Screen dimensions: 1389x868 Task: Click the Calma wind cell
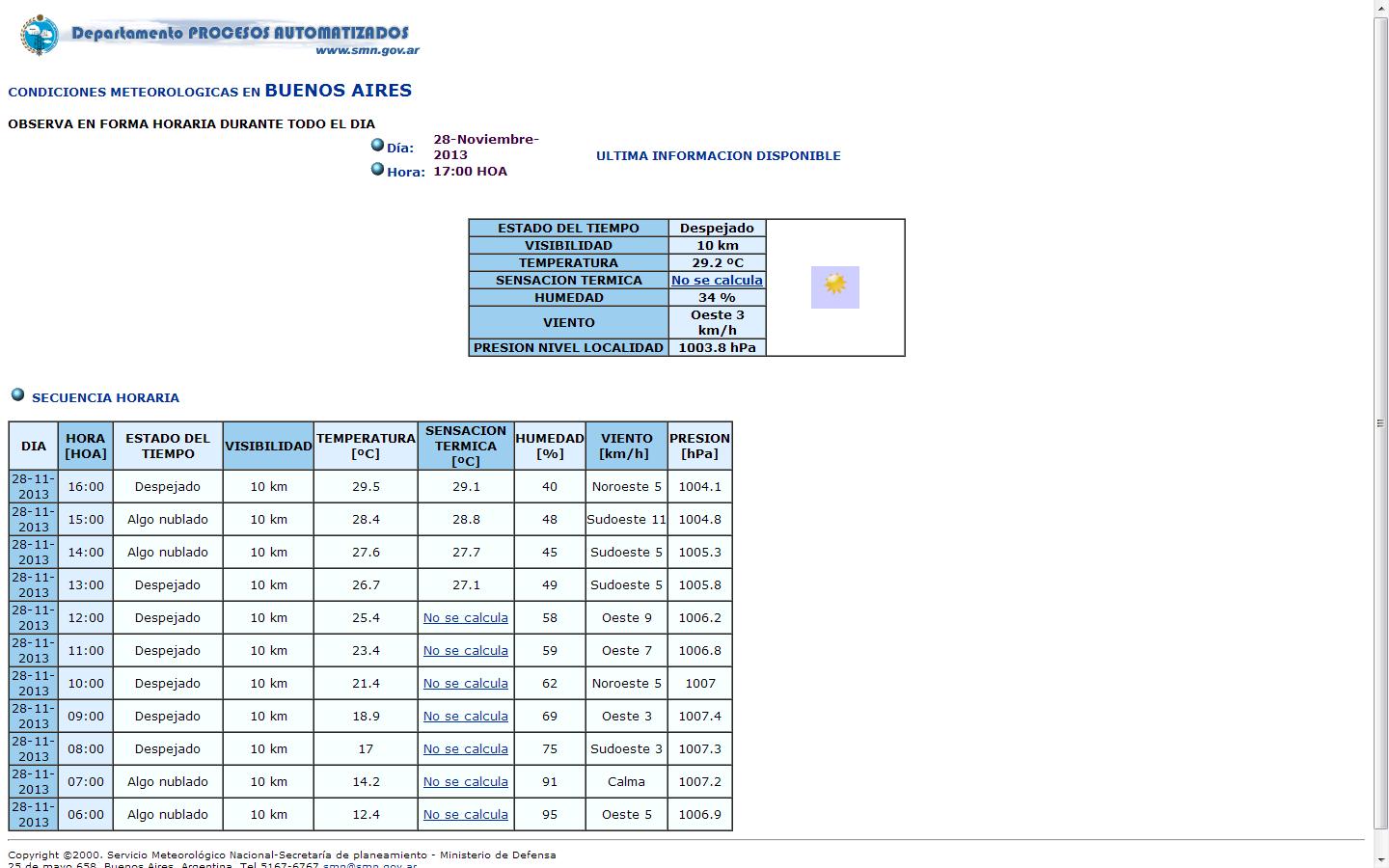pos(627,781)
